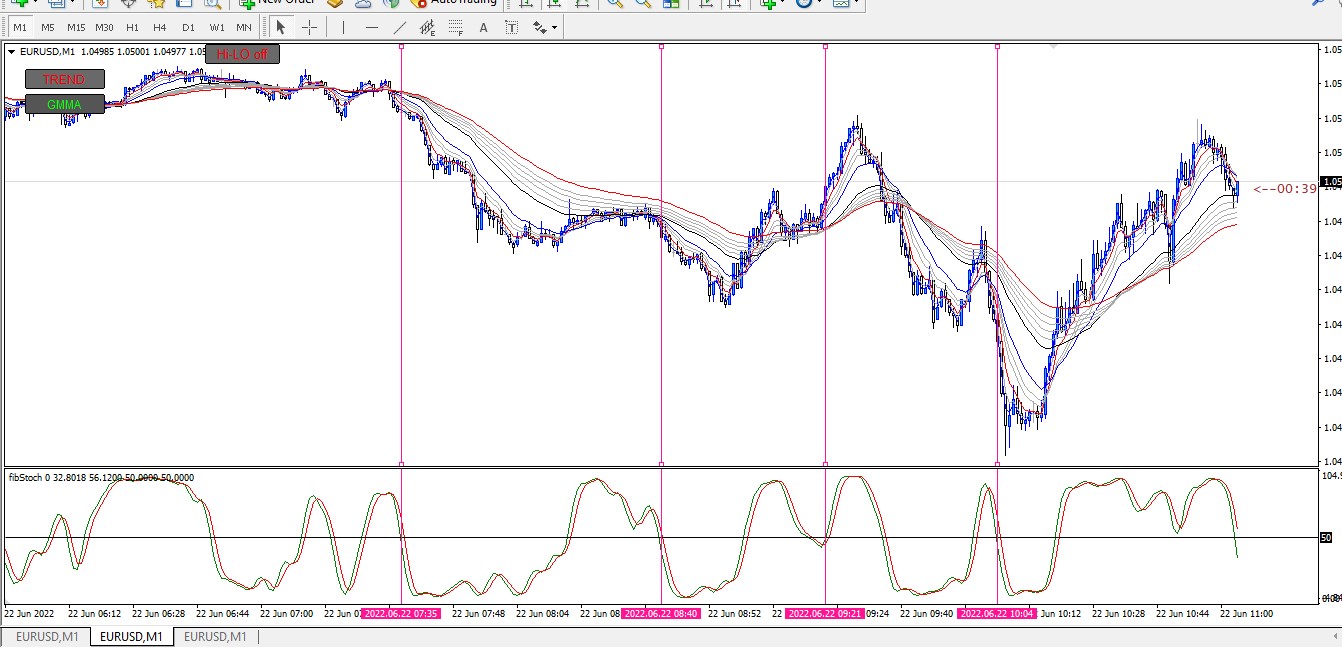This screenshot has height=648, width=1342.
Task: Click the 22 Jun 10:28 time label
Action: 1119,613
